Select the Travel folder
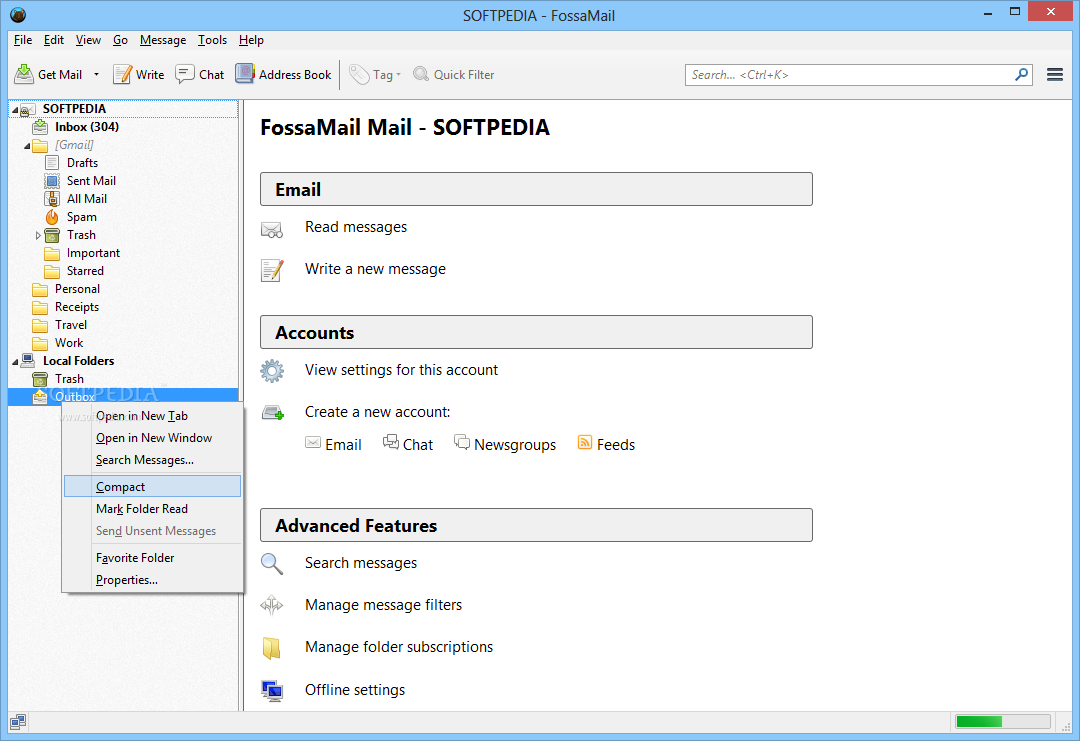Viewport: 1080px width, 741px height. click(x=71, y=324)
